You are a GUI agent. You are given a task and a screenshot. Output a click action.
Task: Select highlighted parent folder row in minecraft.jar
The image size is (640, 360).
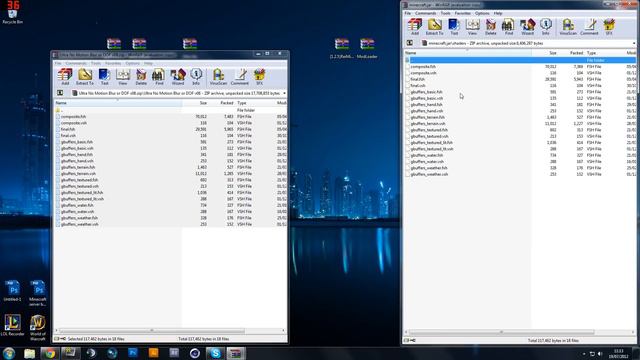pos(520,60)
